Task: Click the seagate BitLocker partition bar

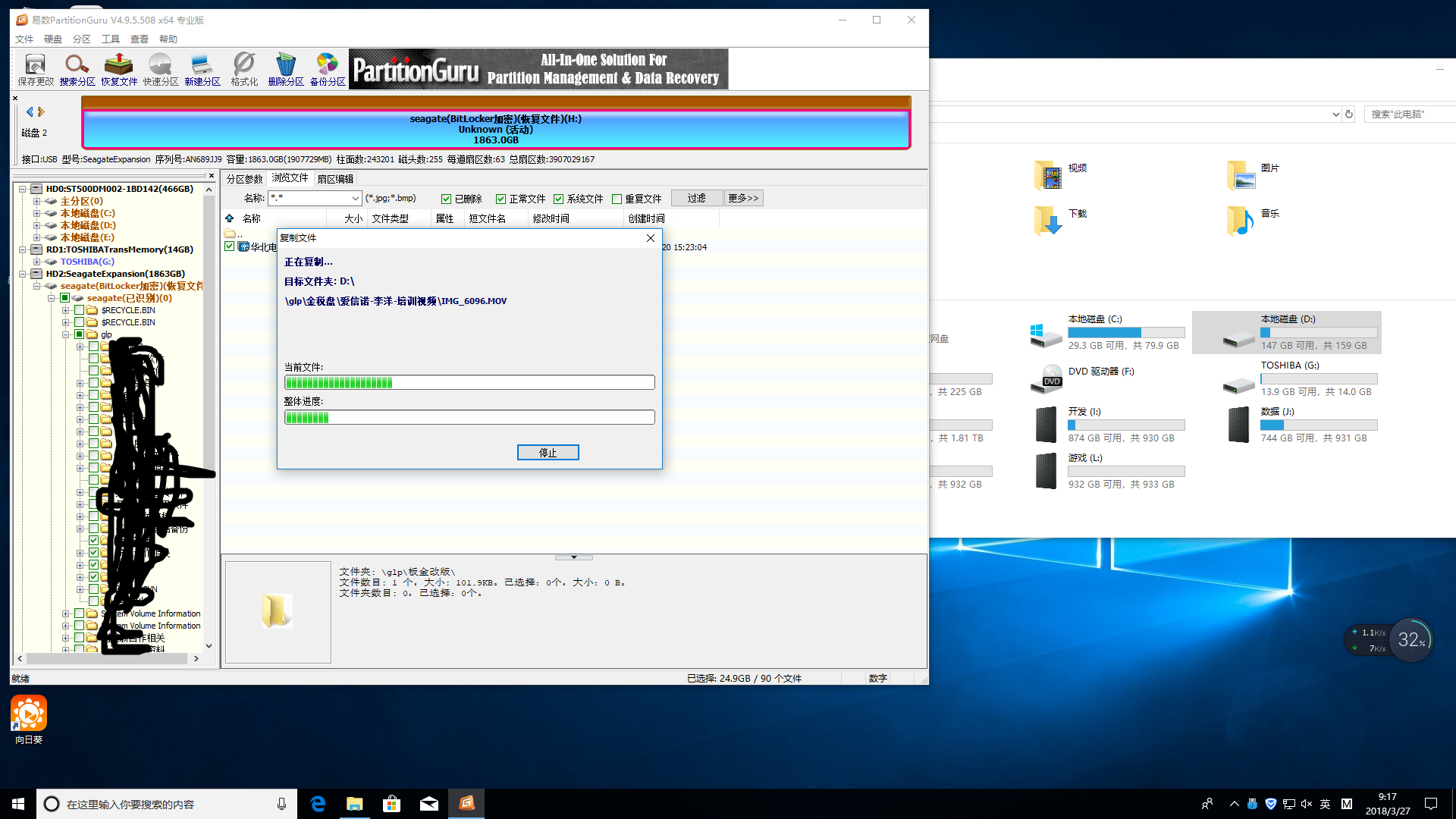Action: pos(496,129)
